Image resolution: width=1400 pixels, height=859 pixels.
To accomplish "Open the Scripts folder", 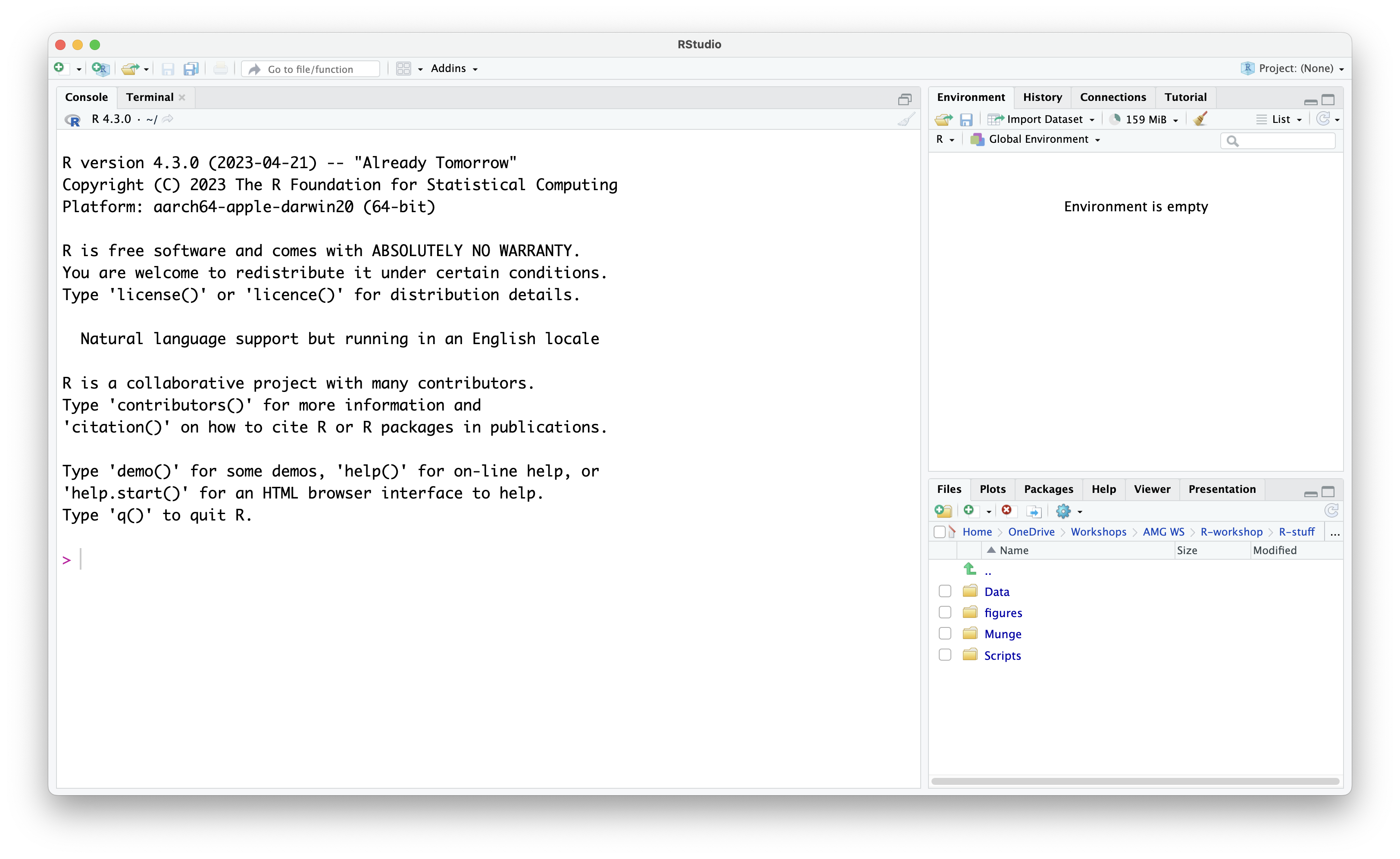I will 1002,655.
